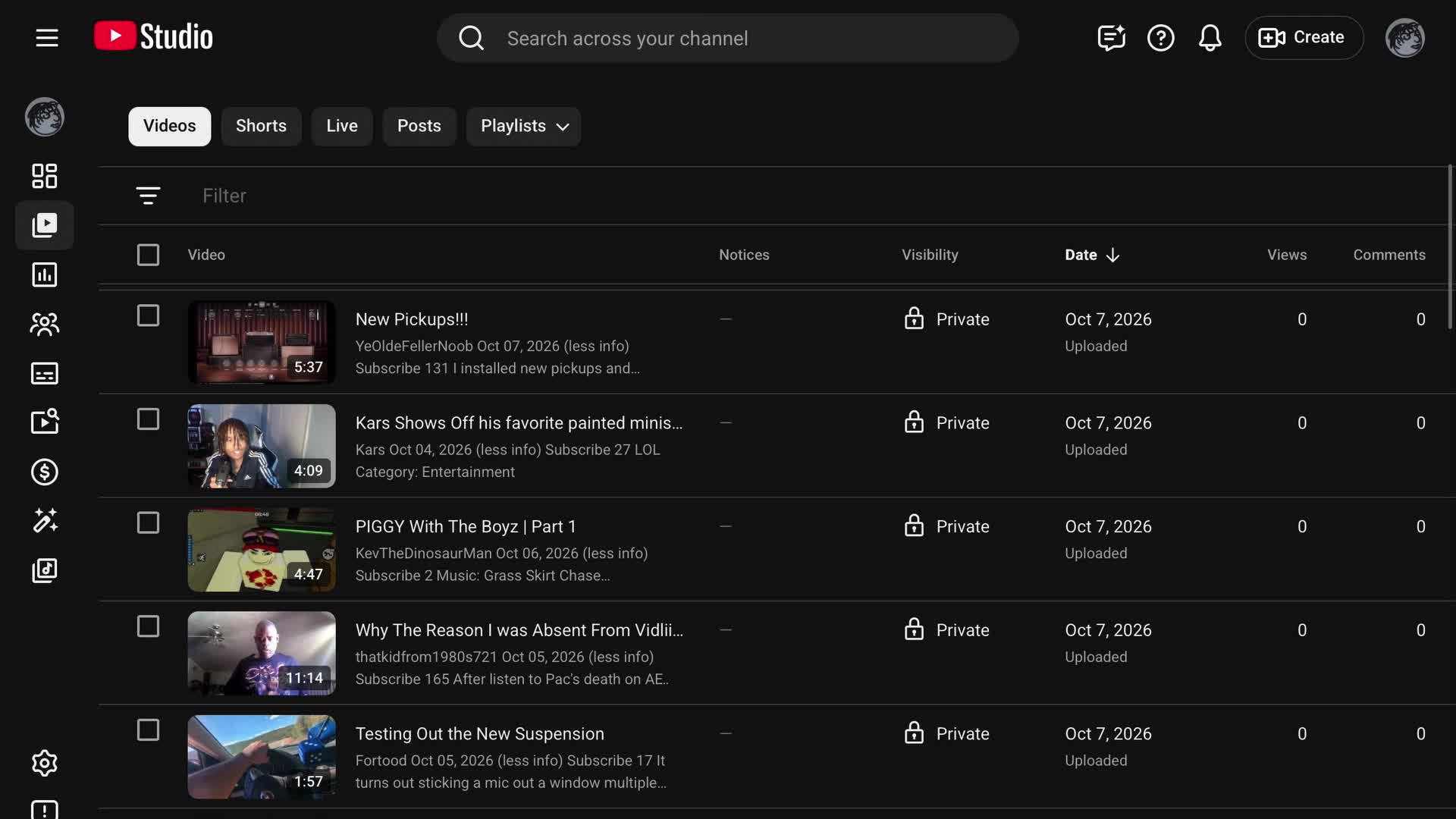Open the notifications bell
The height and width of the screenshot is (819, 1456).
coord(1210,38)
